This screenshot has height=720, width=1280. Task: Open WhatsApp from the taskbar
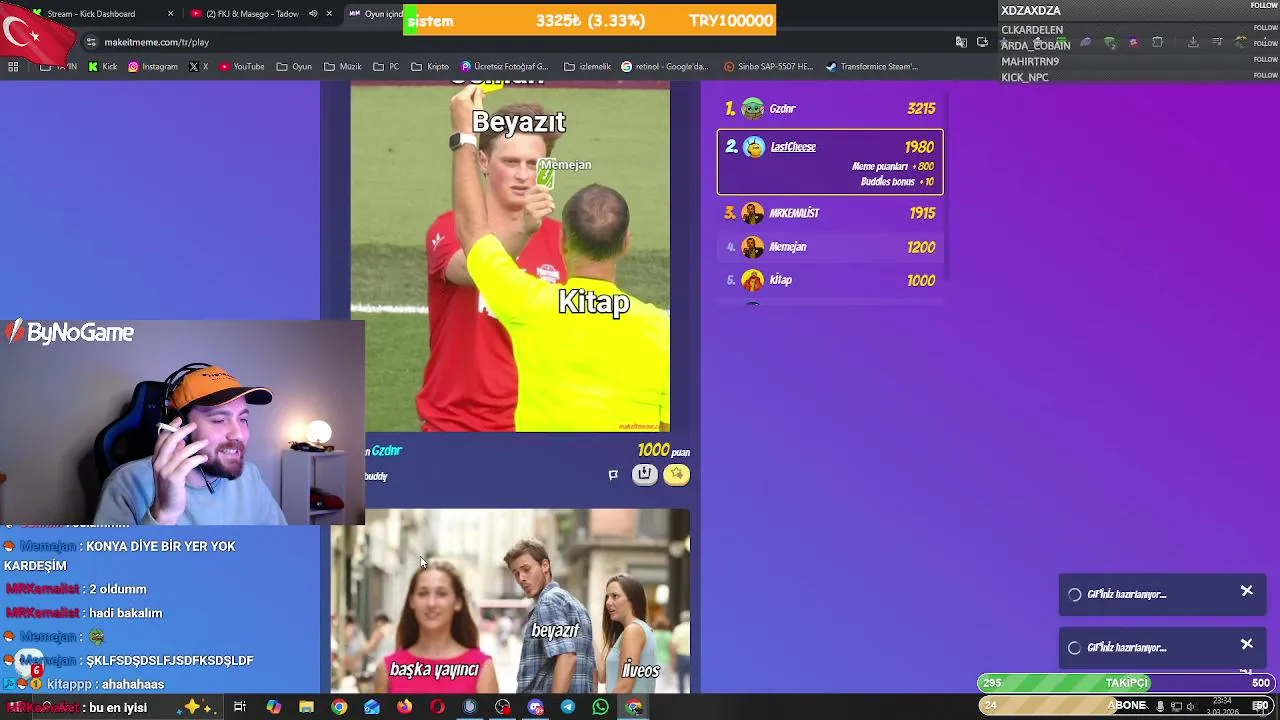(601, 707)
